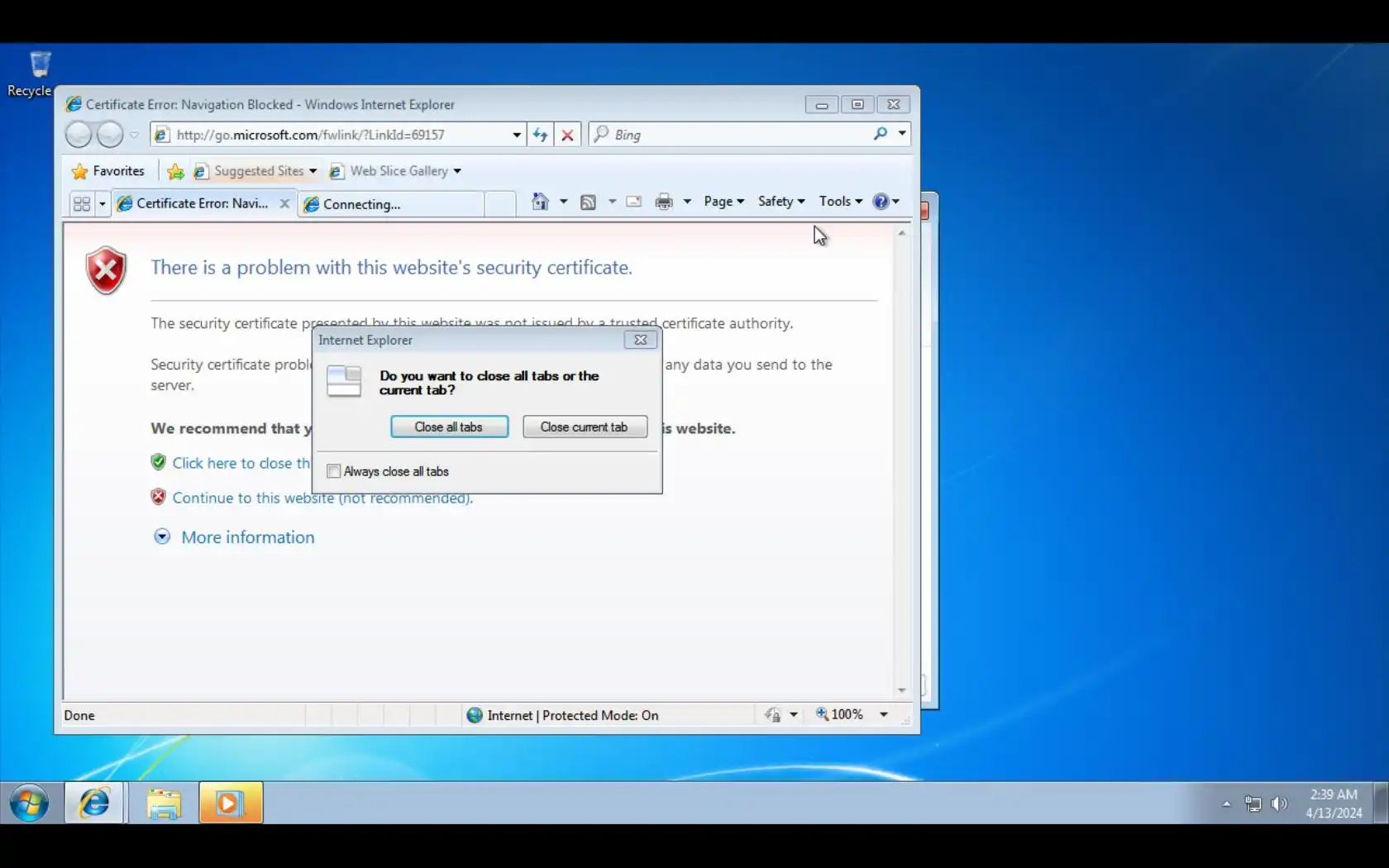
Task: Click the network icon in the system tray
Action: coord(1253,804)
